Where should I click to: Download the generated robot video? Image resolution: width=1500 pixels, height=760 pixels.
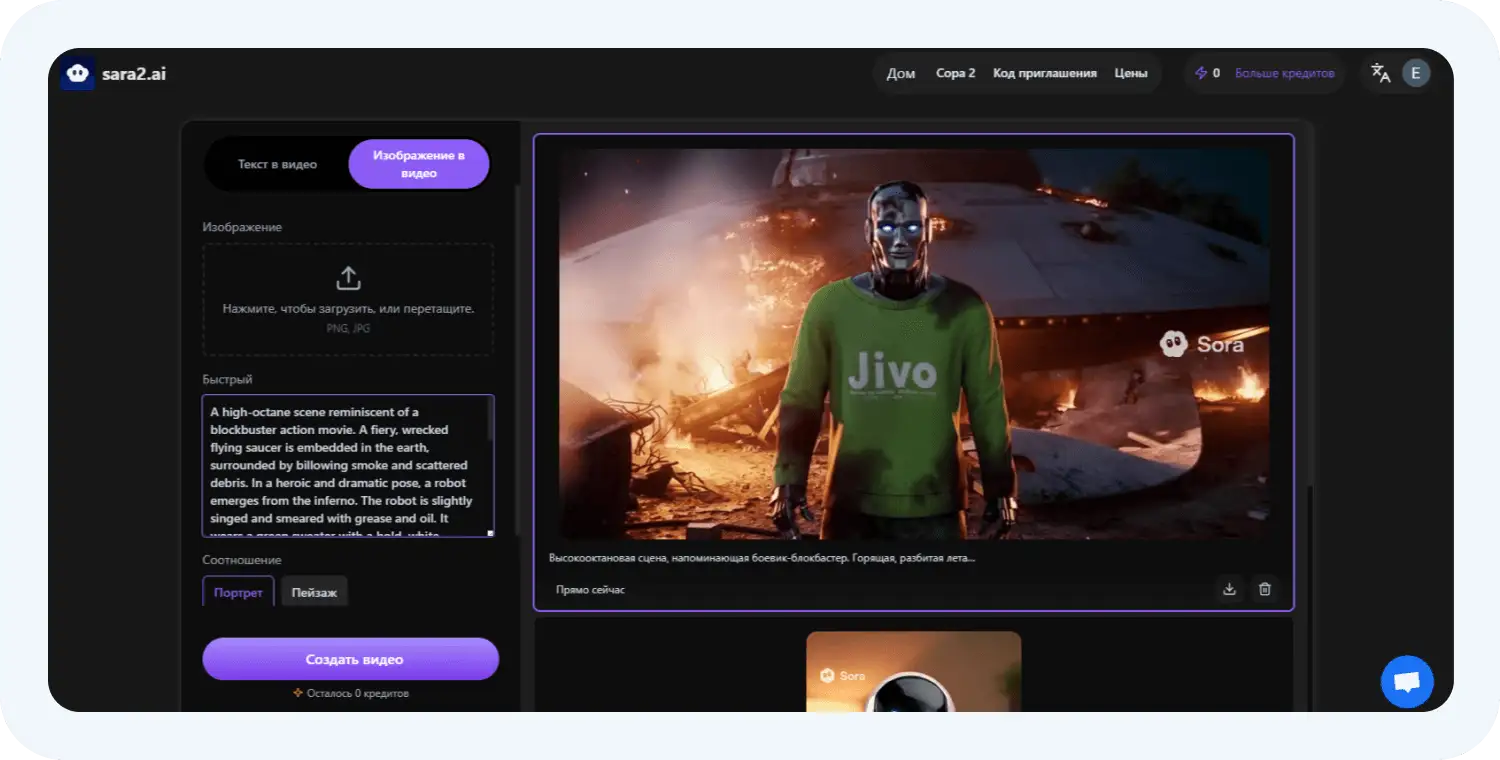[1229, 589]
